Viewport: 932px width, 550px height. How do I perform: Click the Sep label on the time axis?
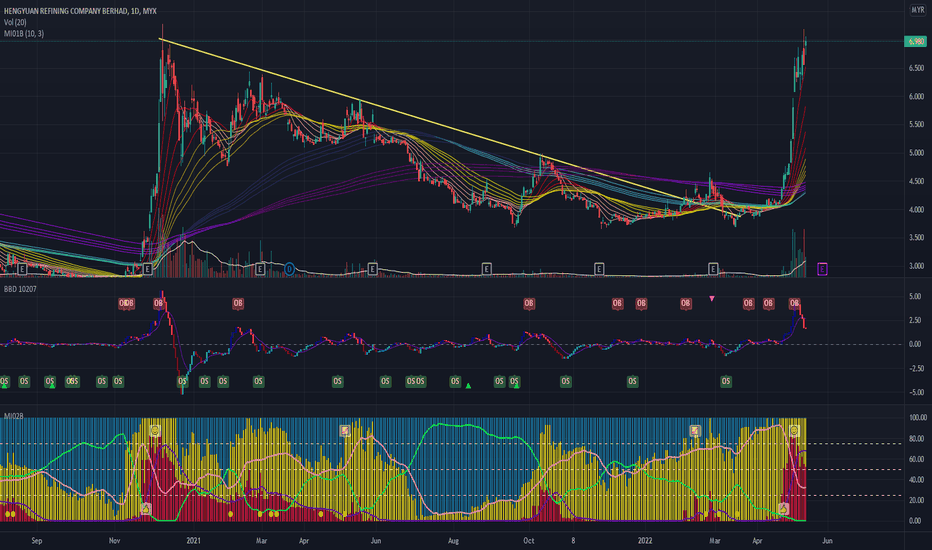click(x=37, y=541)
